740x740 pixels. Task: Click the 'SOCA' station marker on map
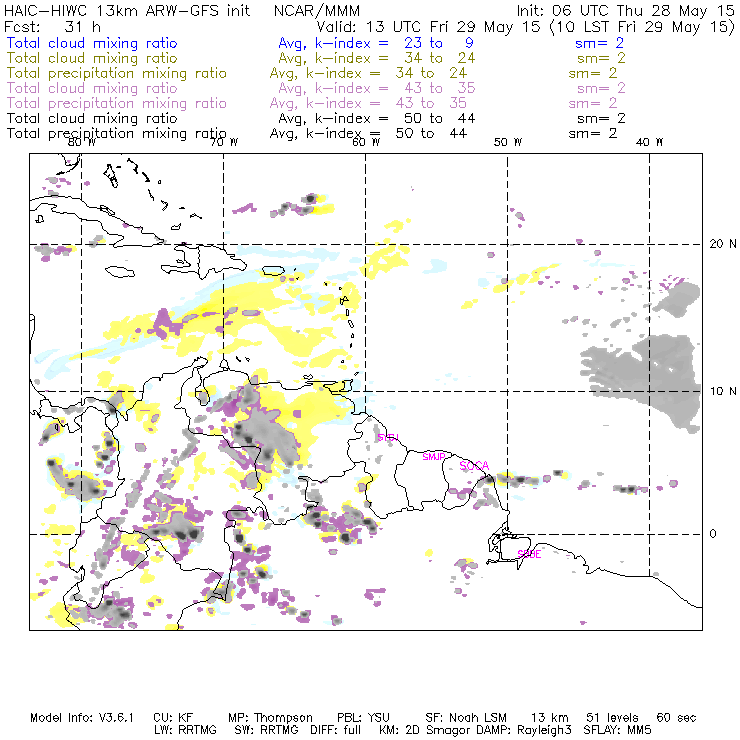474,466
